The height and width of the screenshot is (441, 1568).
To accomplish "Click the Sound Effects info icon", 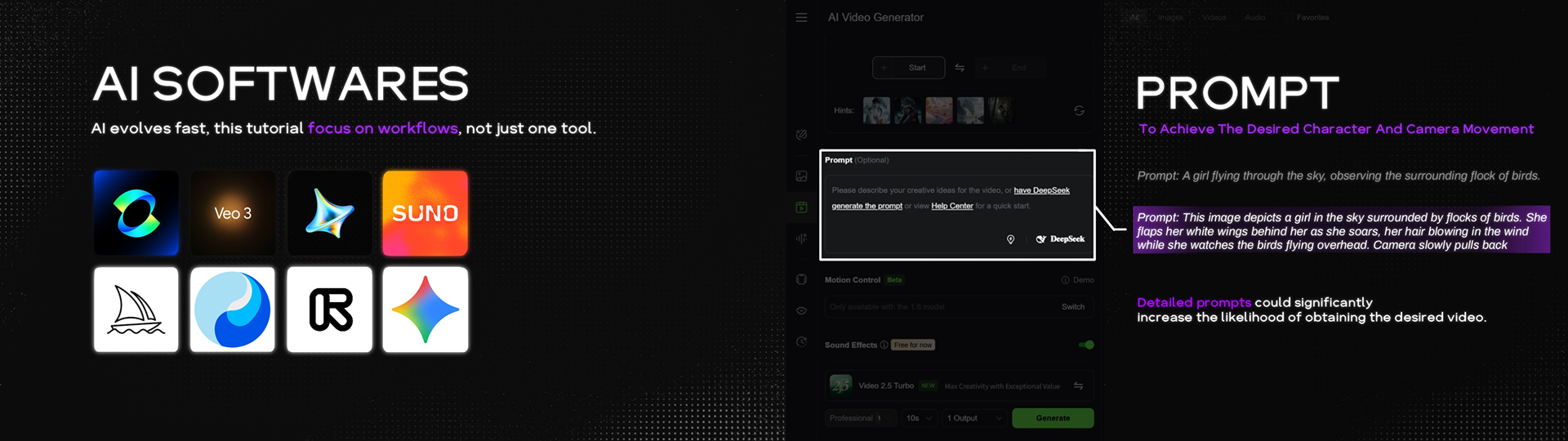I will click(x=884, y=345).
